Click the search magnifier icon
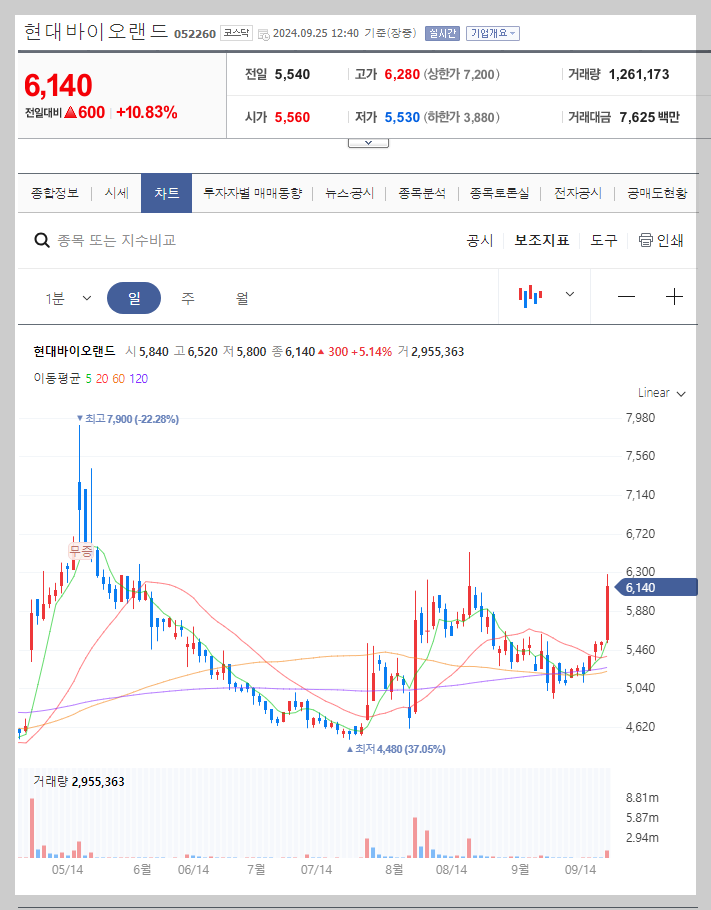The height and width of the screenshot is (910, 711). pos(41,240)
